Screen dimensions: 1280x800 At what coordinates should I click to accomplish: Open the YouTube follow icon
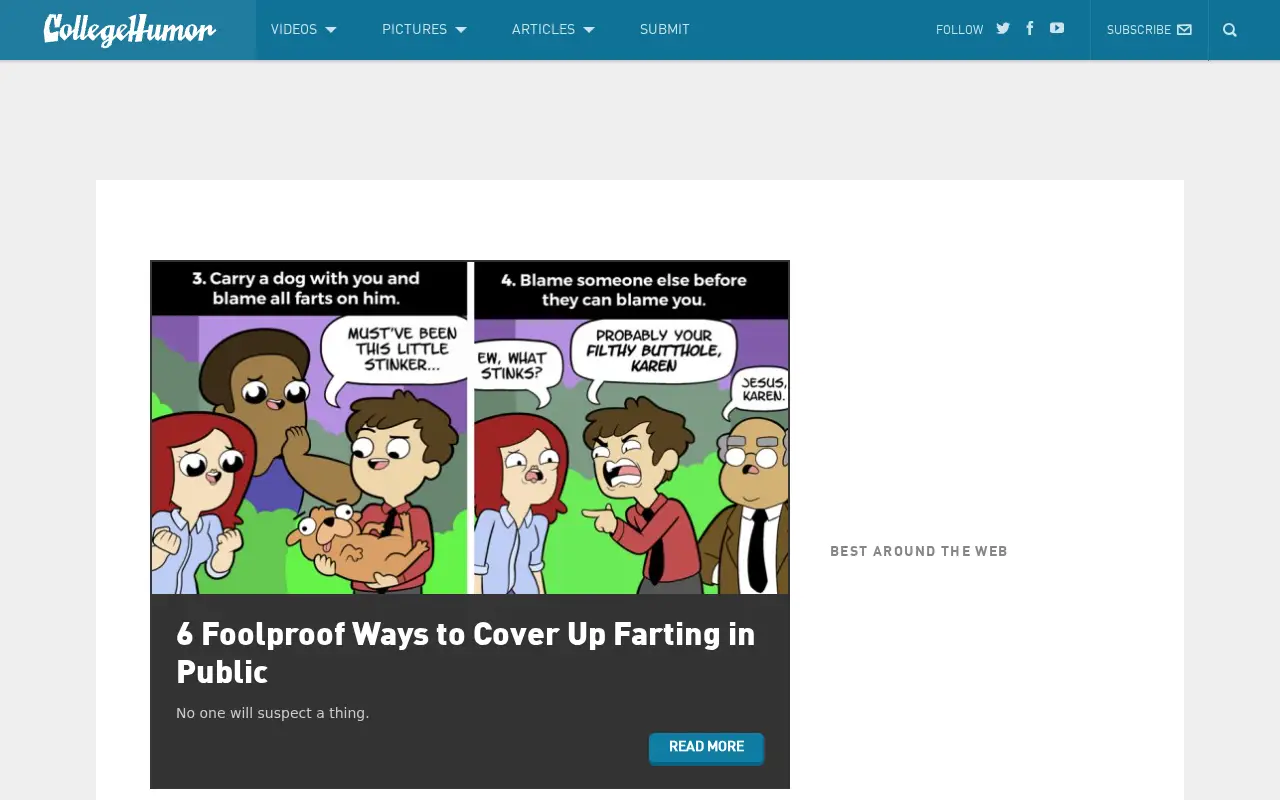pos(1057,29)
